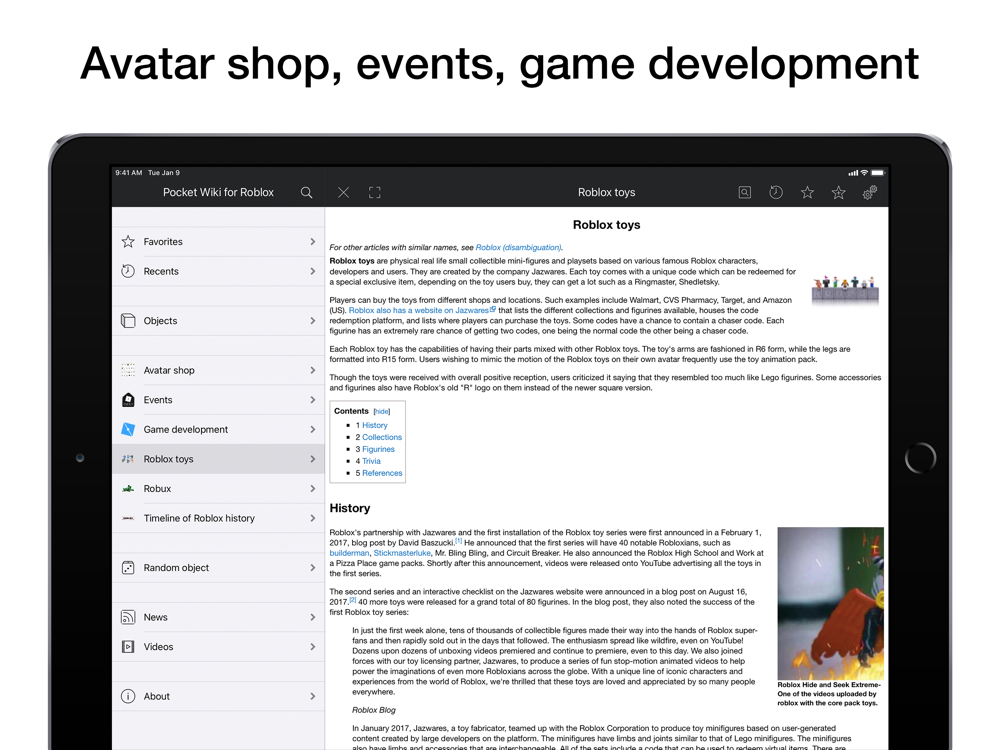
Task: Open citation [1] footnote link
Action: coord(459,541)
